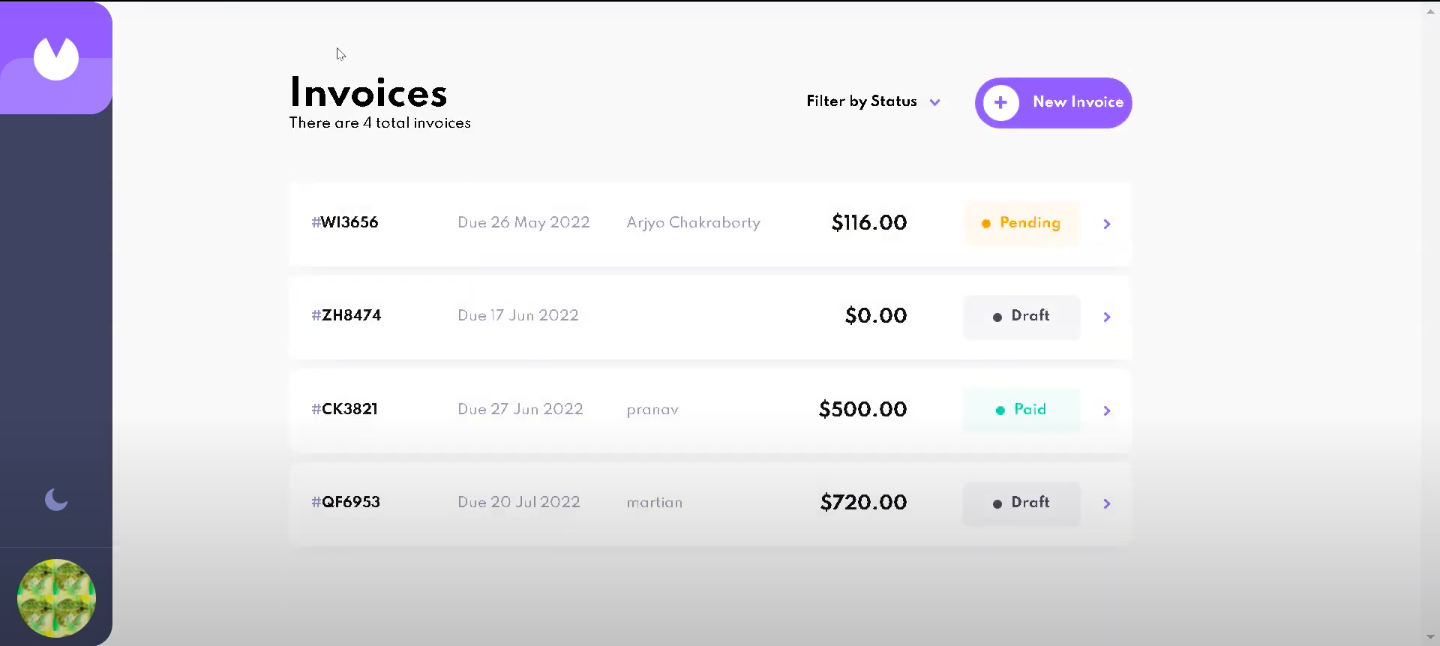Click the $720.00 invoice amount
This screenshot has height=646, width=1440.
pyautogui.click(x=863, y=503)
